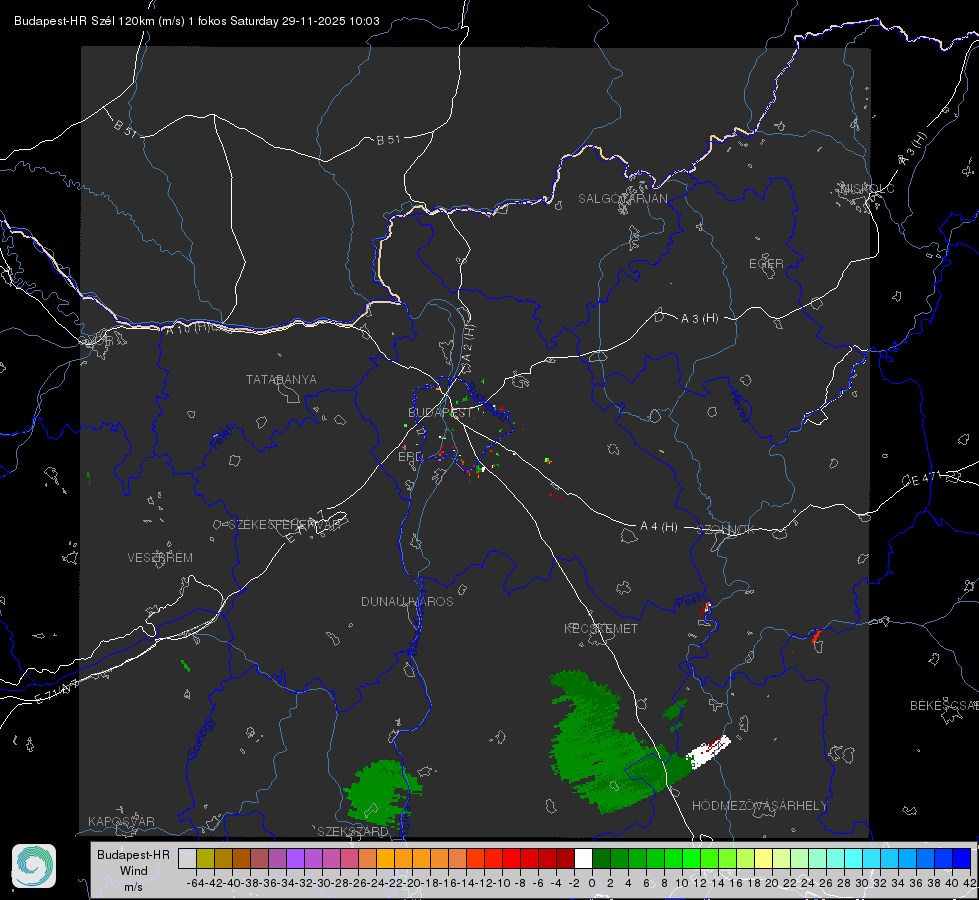The width and height of the screenshot is (979, 900).
Task: Click the MISKOLC city label
Action: click(867, 188)
